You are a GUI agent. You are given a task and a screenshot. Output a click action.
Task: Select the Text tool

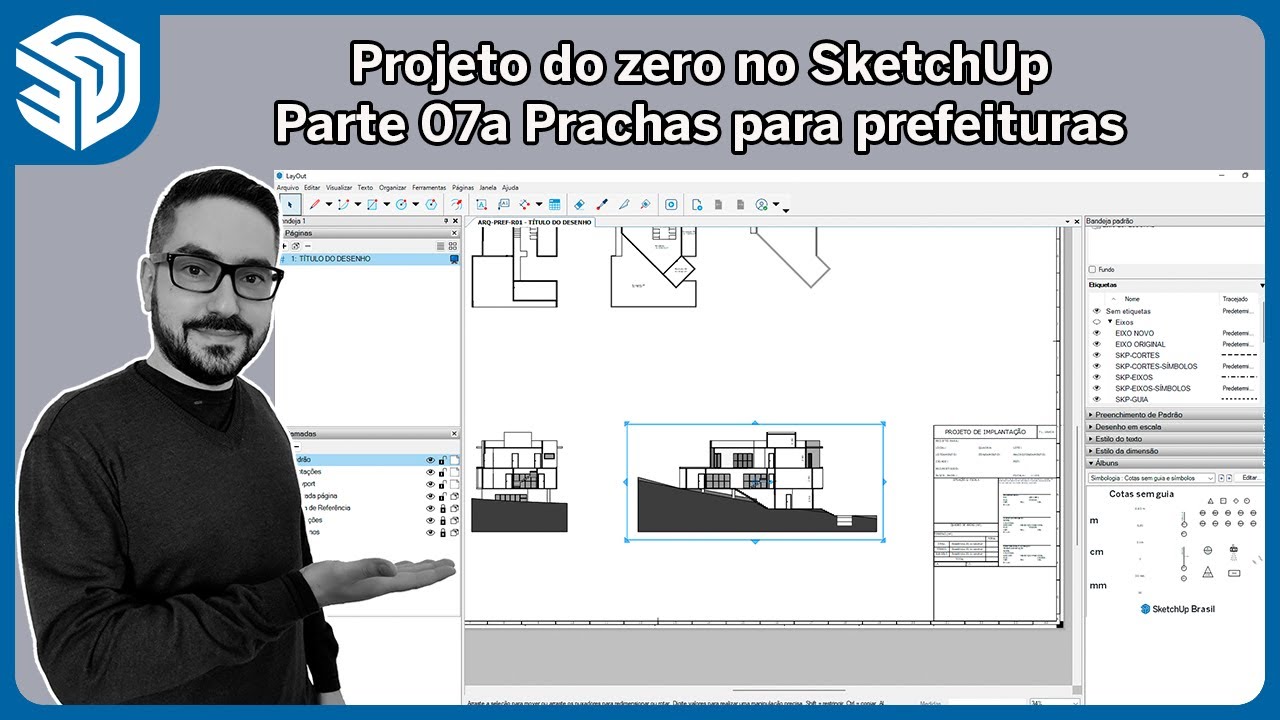tap(481, 204)
